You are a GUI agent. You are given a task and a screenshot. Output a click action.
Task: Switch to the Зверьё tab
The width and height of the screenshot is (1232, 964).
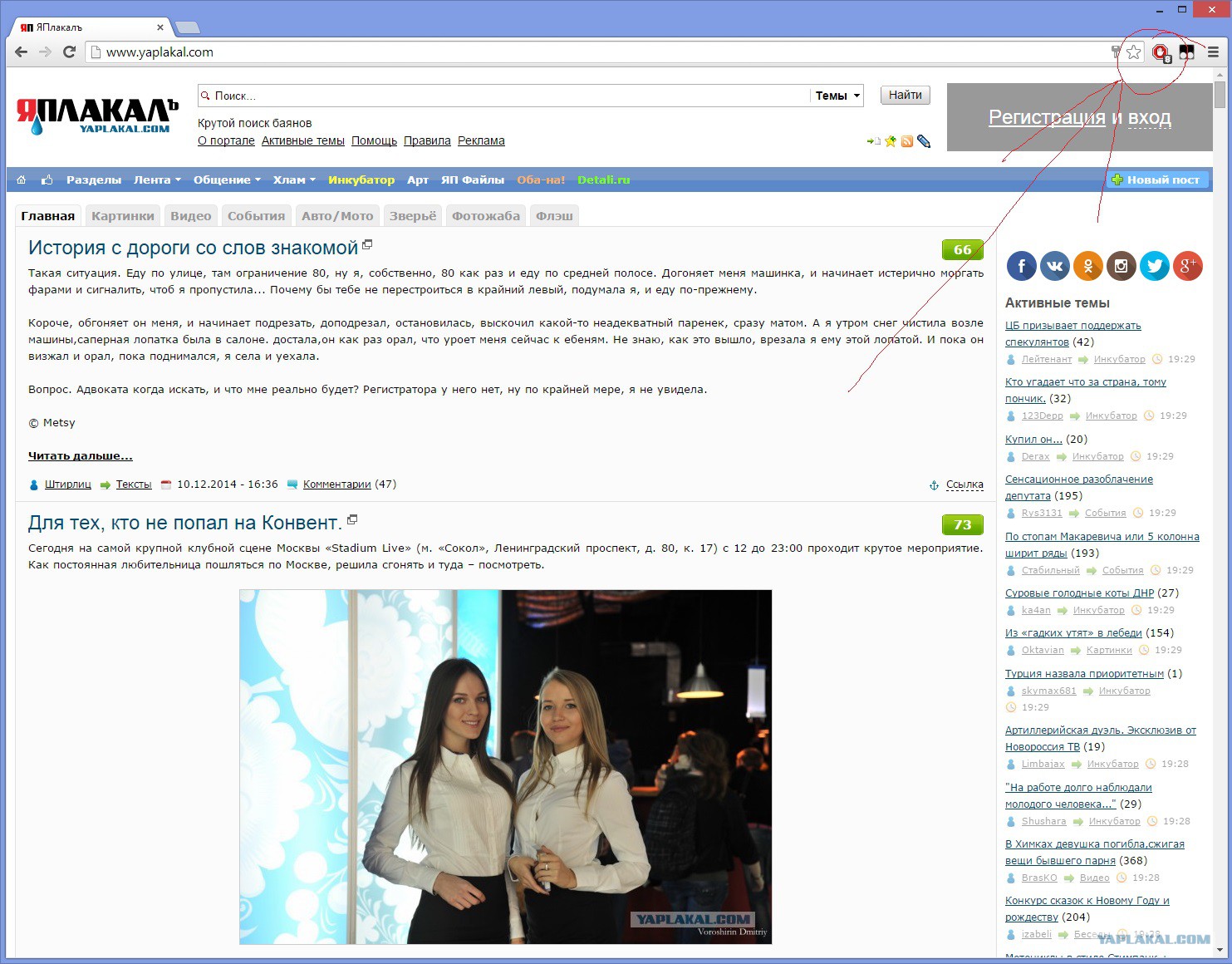tap(413, 216)
